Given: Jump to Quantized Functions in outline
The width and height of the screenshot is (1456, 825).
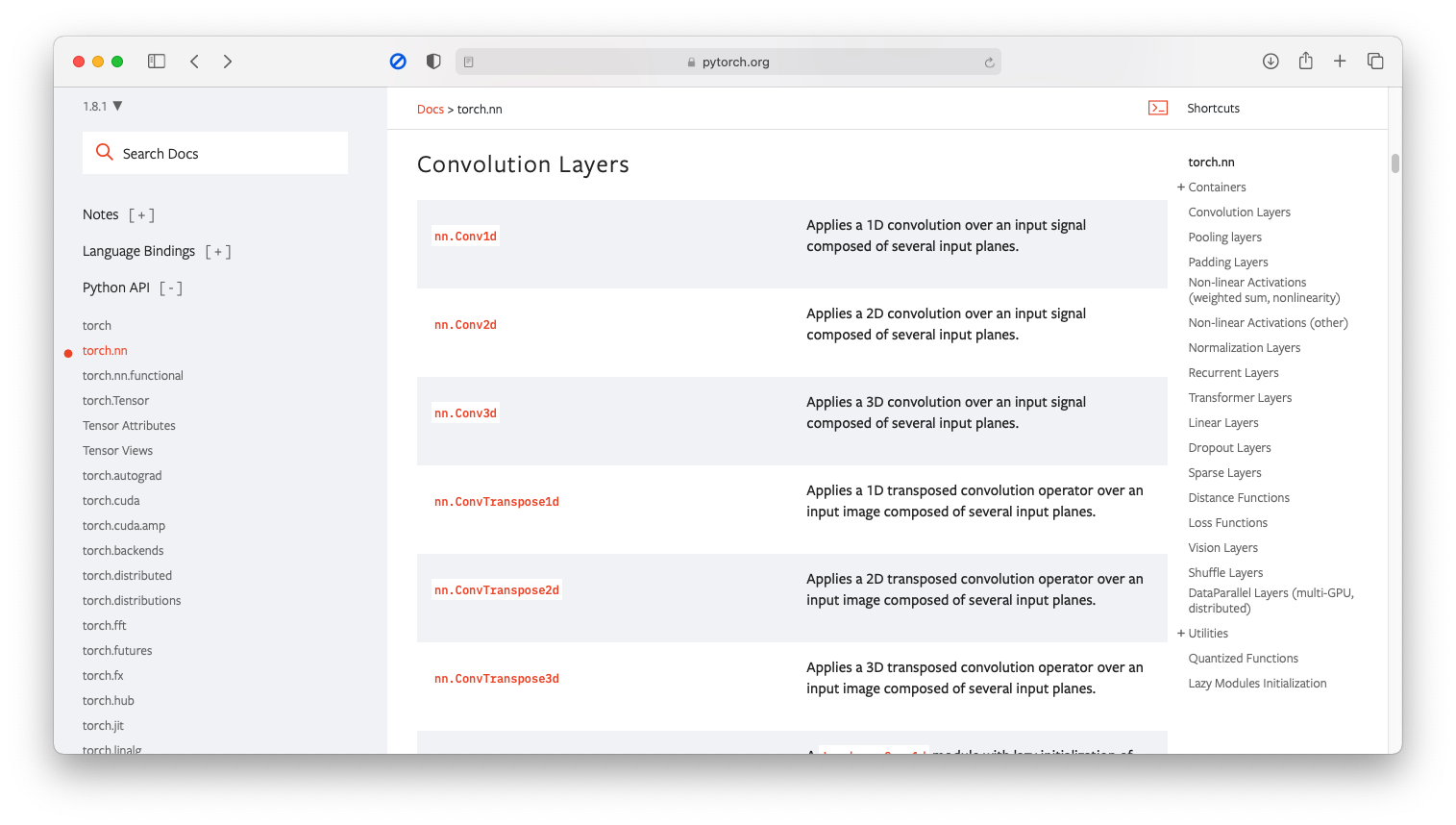Looking at the screenshot, I should pyautogui.click(x=1243, y=659).
